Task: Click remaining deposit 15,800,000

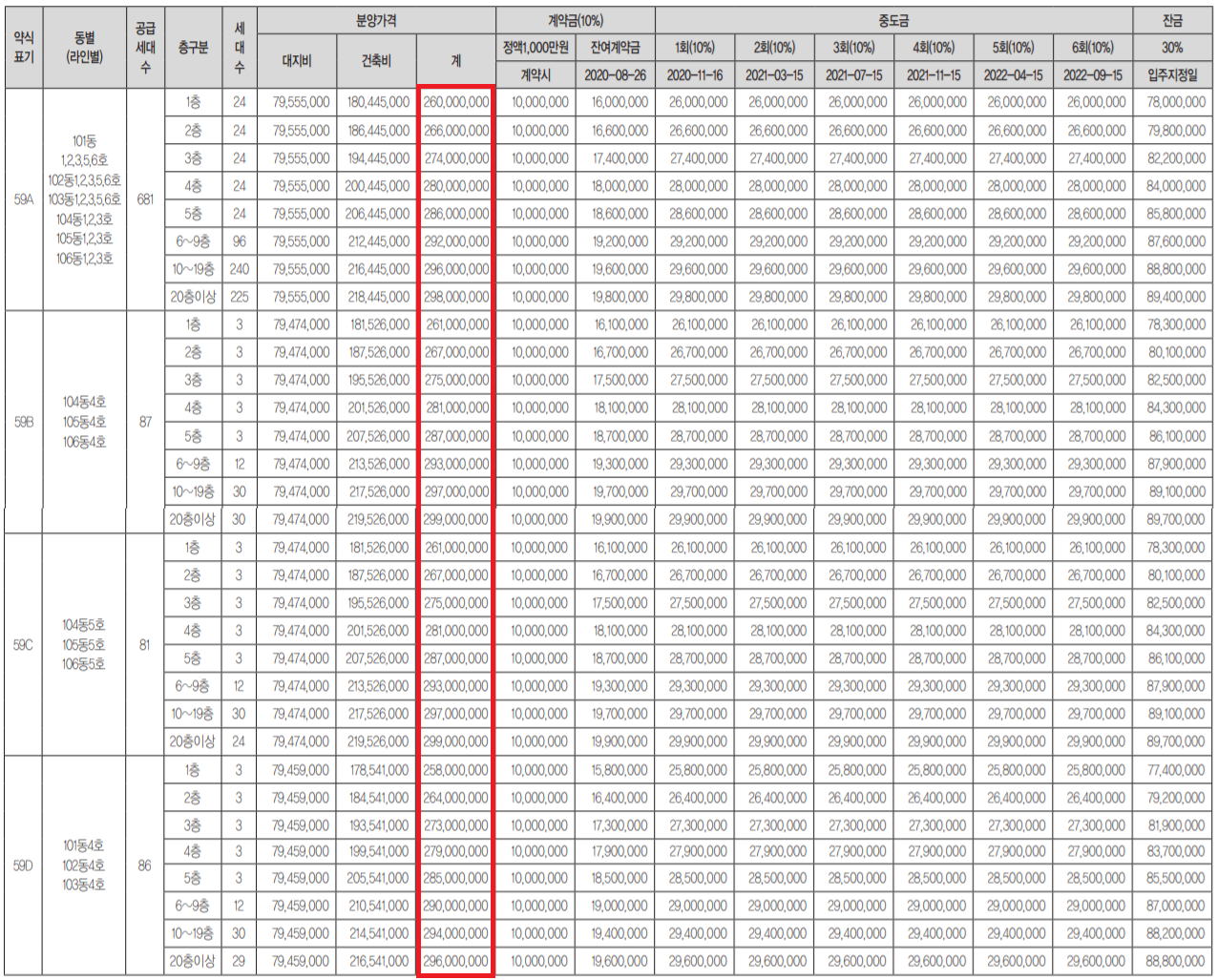Action: click(619, 770)
